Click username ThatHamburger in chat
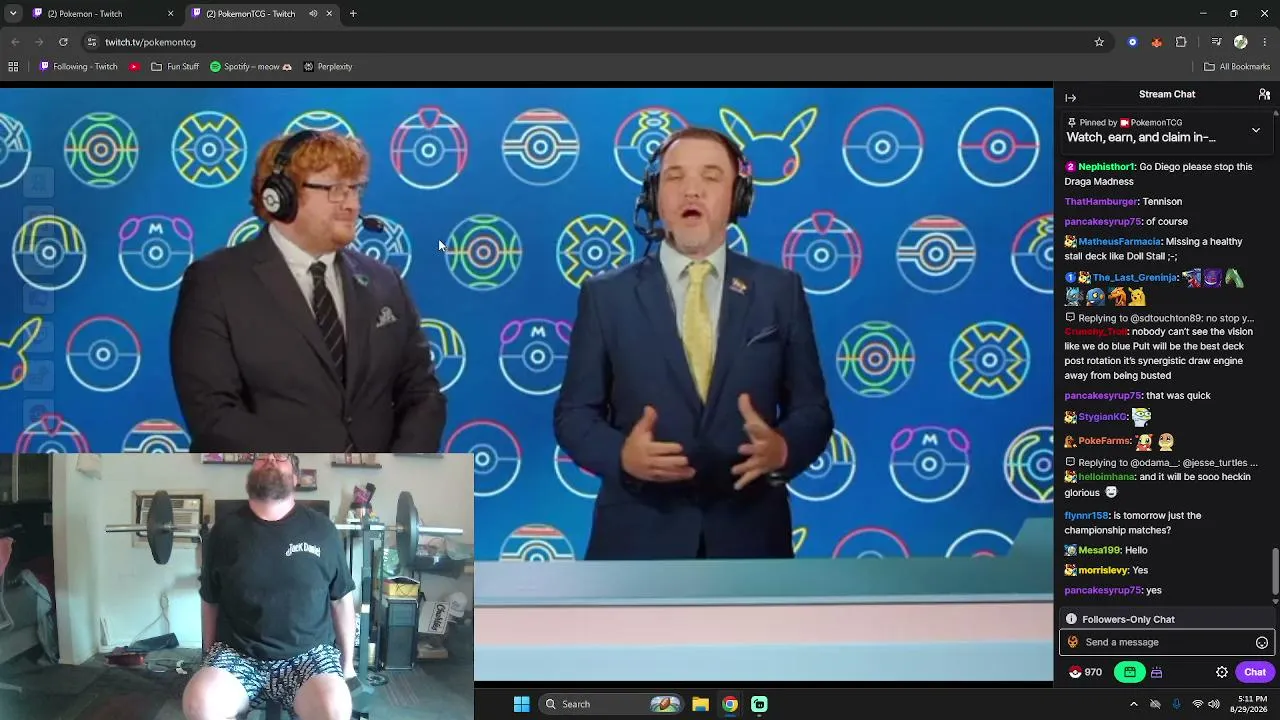Viewport: 1280px width, 720px height. click(x=1101, y=202)
